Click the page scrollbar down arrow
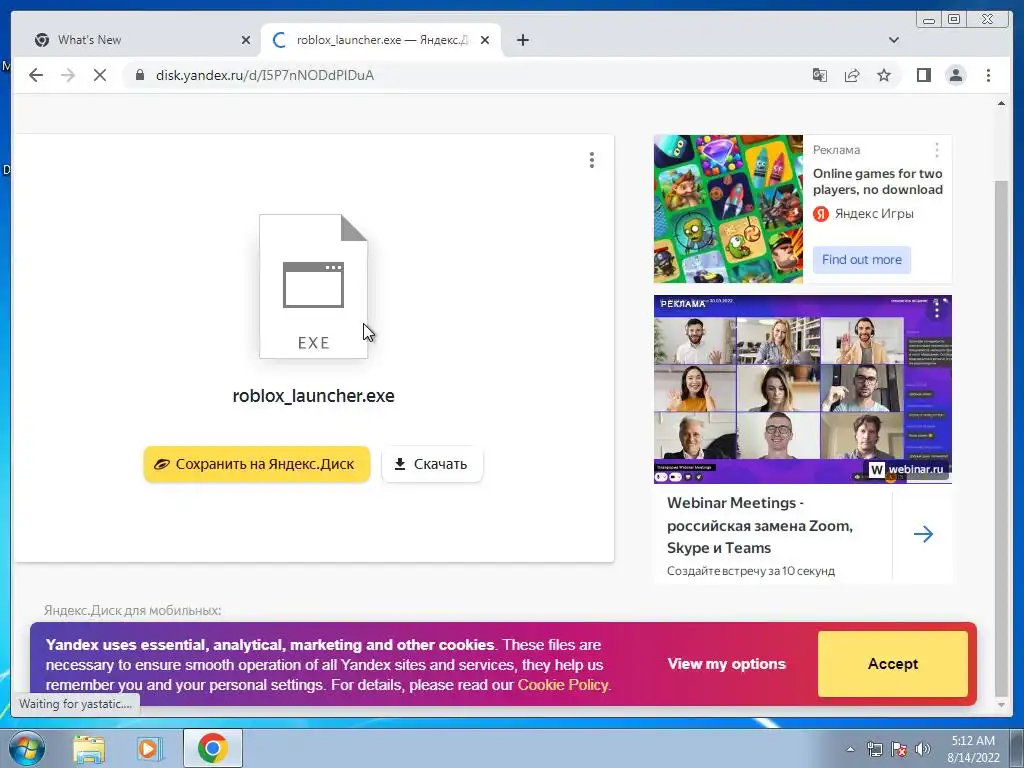The height and width of the screenshot is (768, 1024). point(1001,705)
